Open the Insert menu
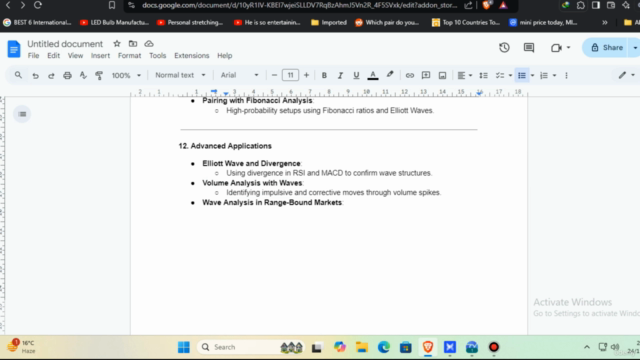This screenshot has height=360, width=640. pos(100,56)
